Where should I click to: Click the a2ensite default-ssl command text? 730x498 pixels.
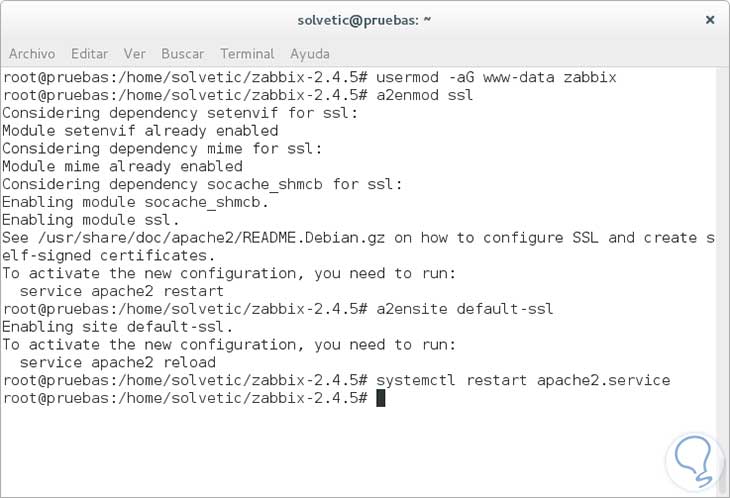coord(465,309)
